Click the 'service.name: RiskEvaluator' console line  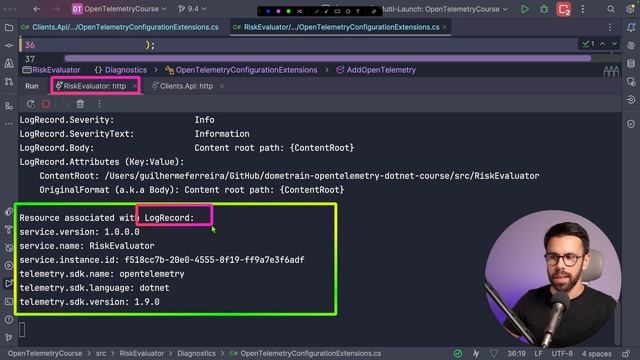[87, 246]
